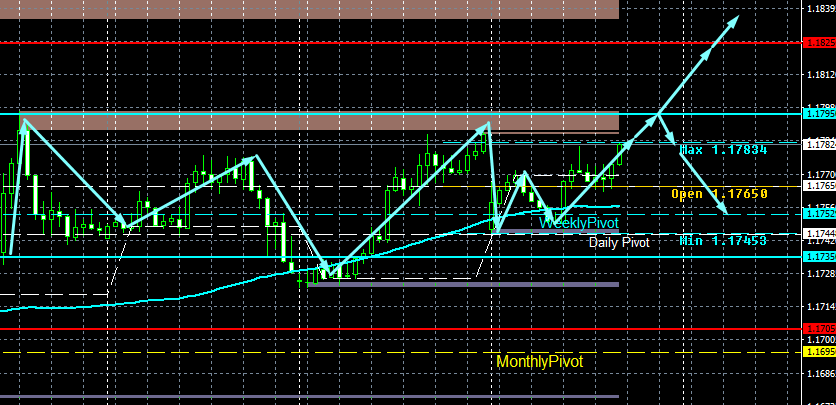The width and height of the screenshot is (836, 405).
Task: Select the purple support bar below 1.1728
Action: (x=463, y=285)
